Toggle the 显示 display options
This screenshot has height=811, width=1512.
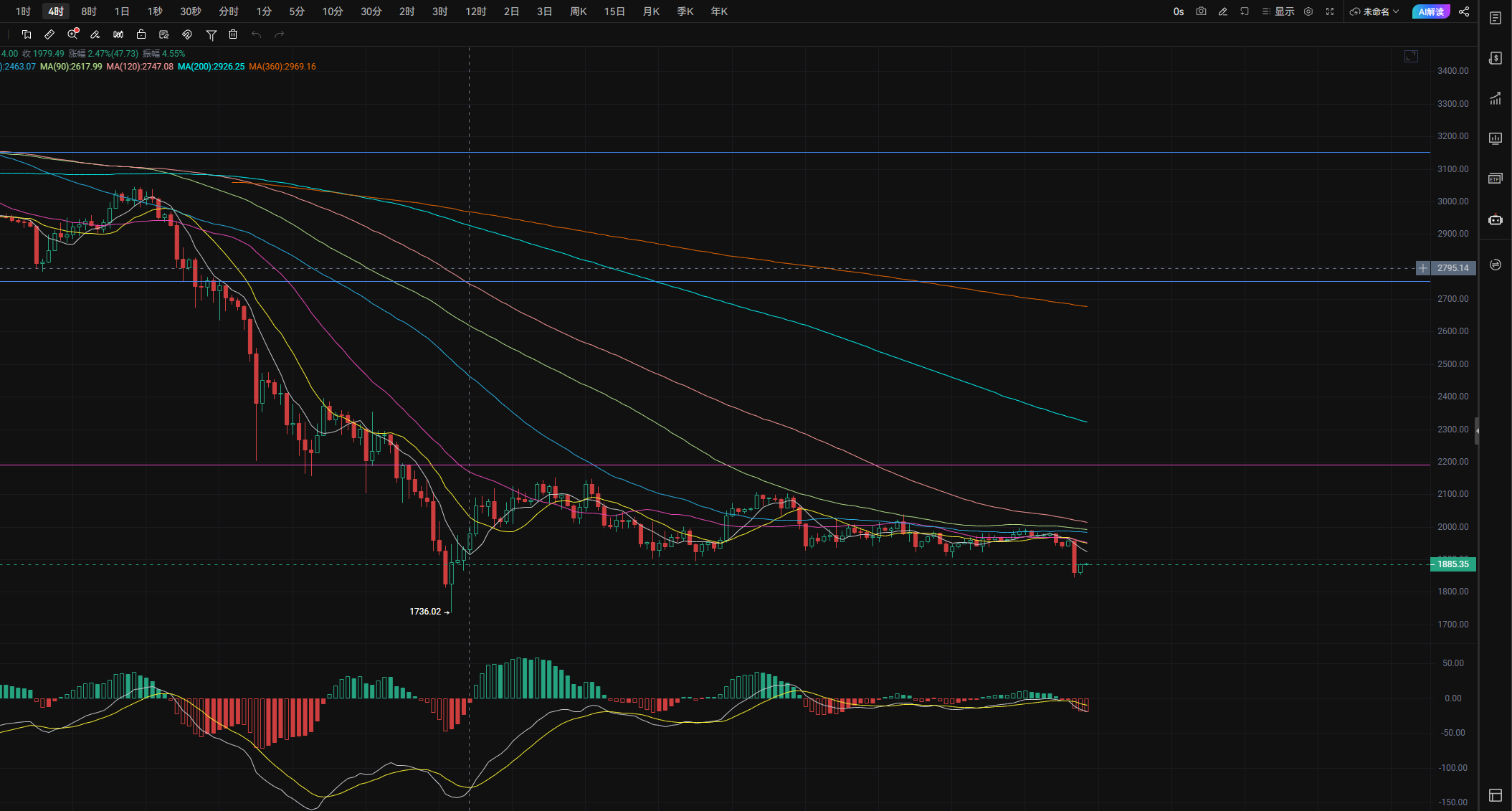click(x=1278, y=11)
